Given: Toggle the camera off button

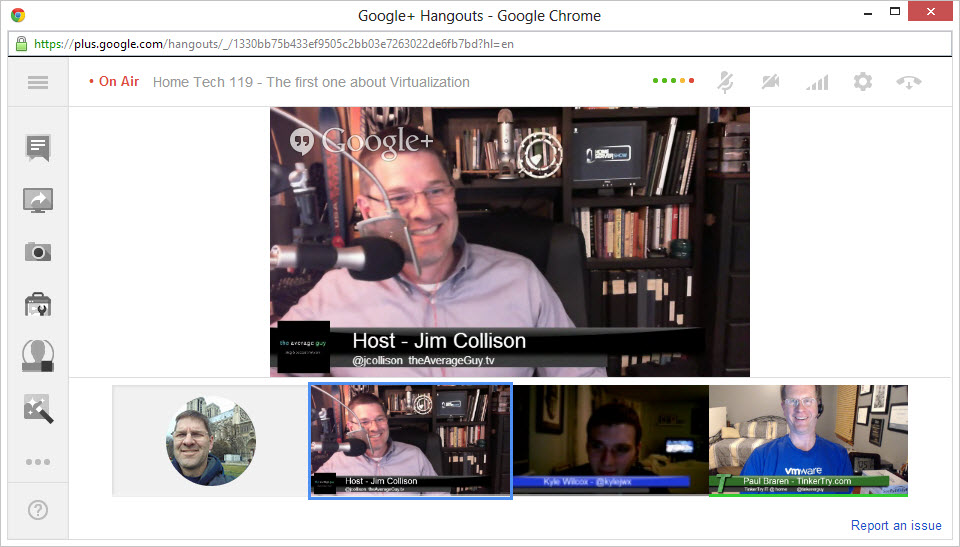Looking at the screenshot, I should [x=771, y=81].
